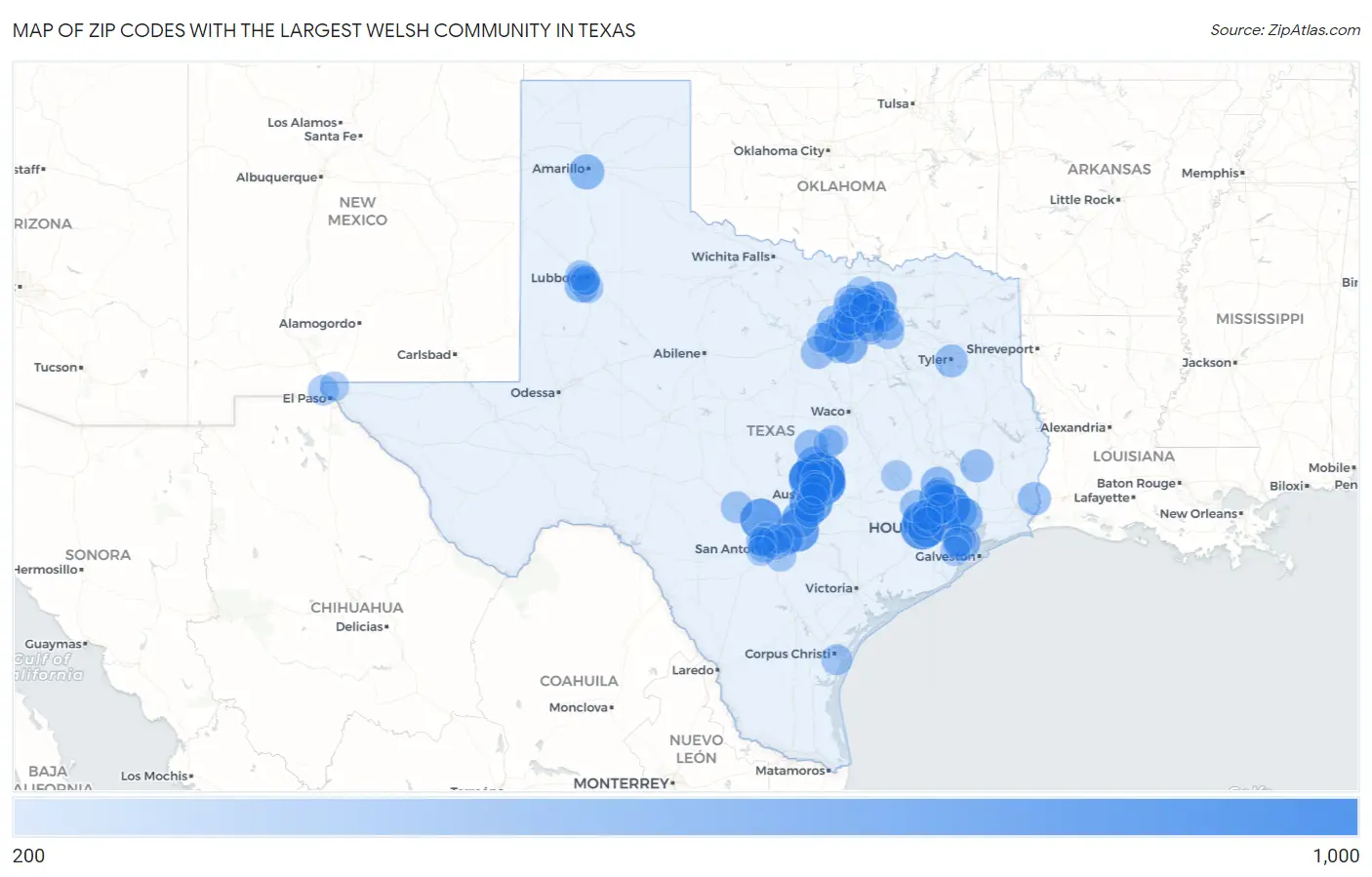Click the Baton Rouge label
The image size is (1372, 877).
[1137, 484]
